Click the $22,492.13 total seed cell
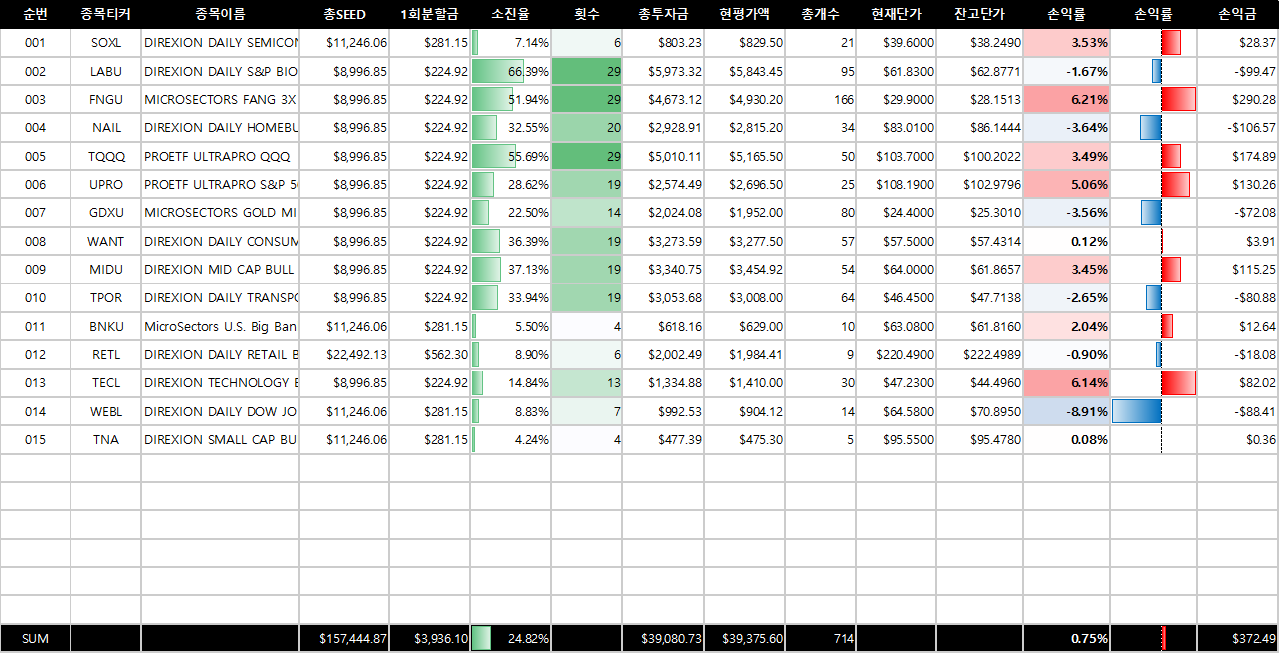 344,354
